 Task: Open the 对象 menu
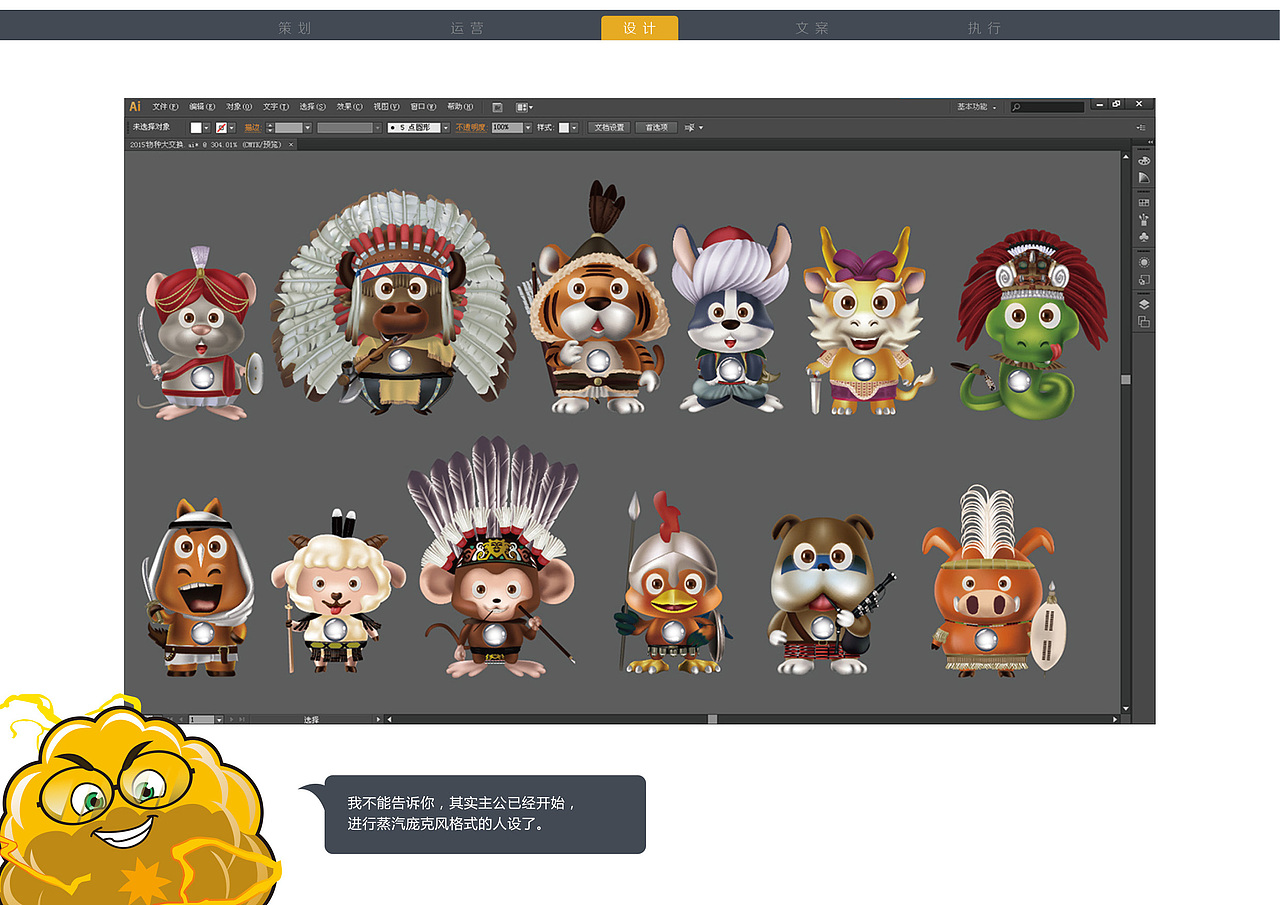point(239,106)
